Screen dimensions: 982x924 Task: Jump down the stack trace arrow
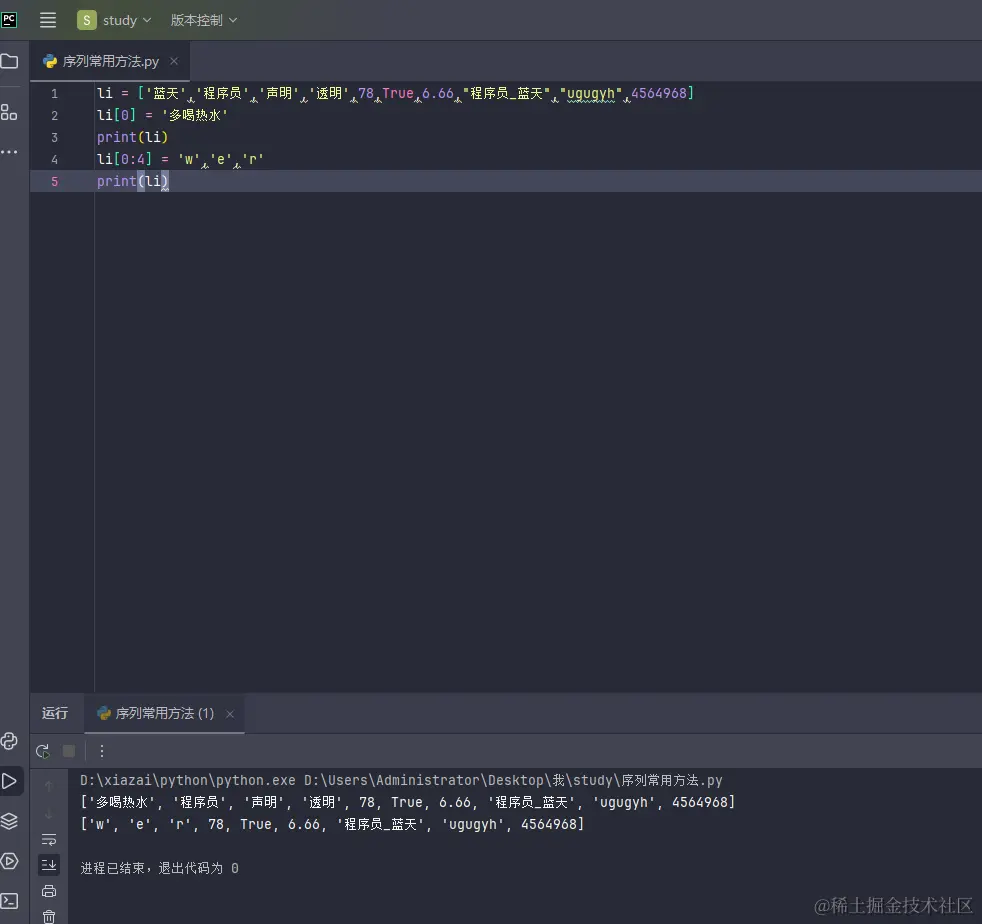[49, 813]
